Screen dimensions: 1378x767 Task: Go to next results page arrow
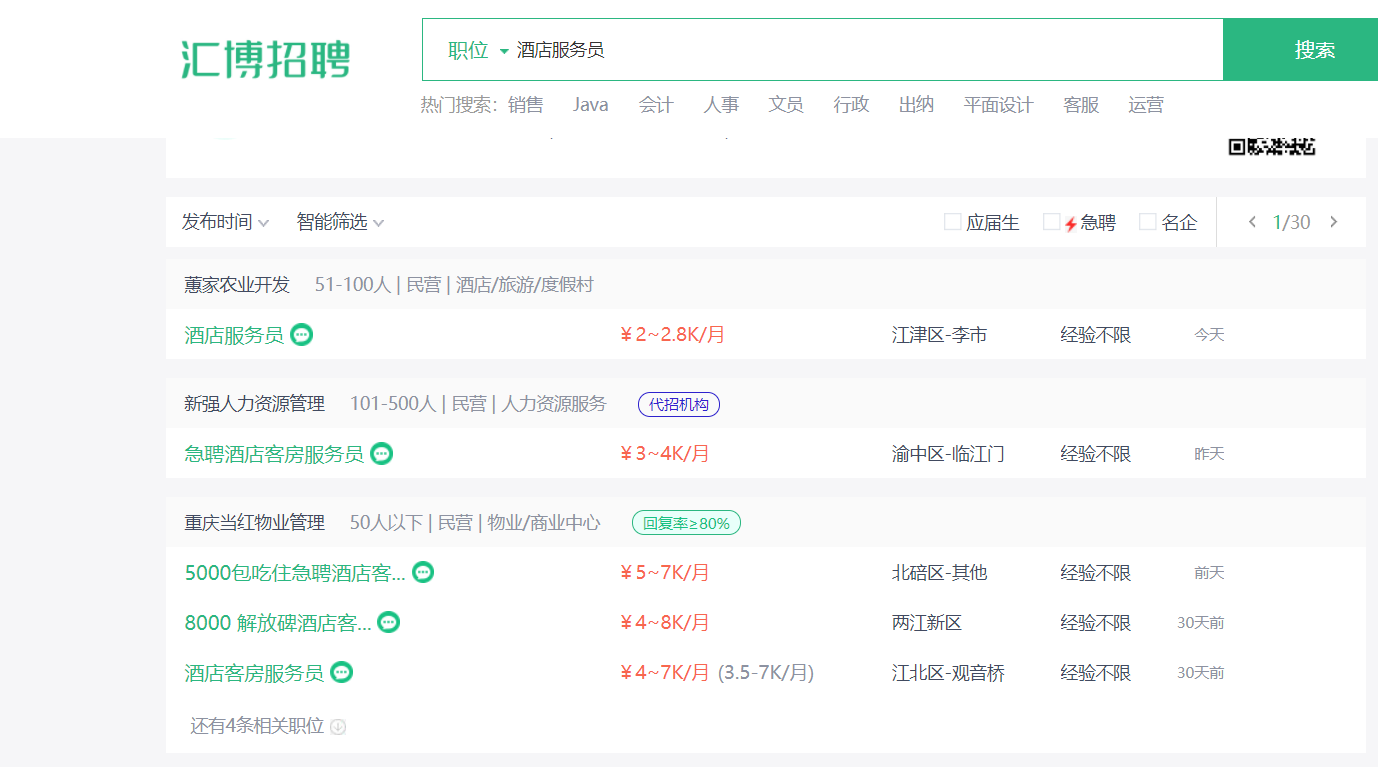point(1333,222)
